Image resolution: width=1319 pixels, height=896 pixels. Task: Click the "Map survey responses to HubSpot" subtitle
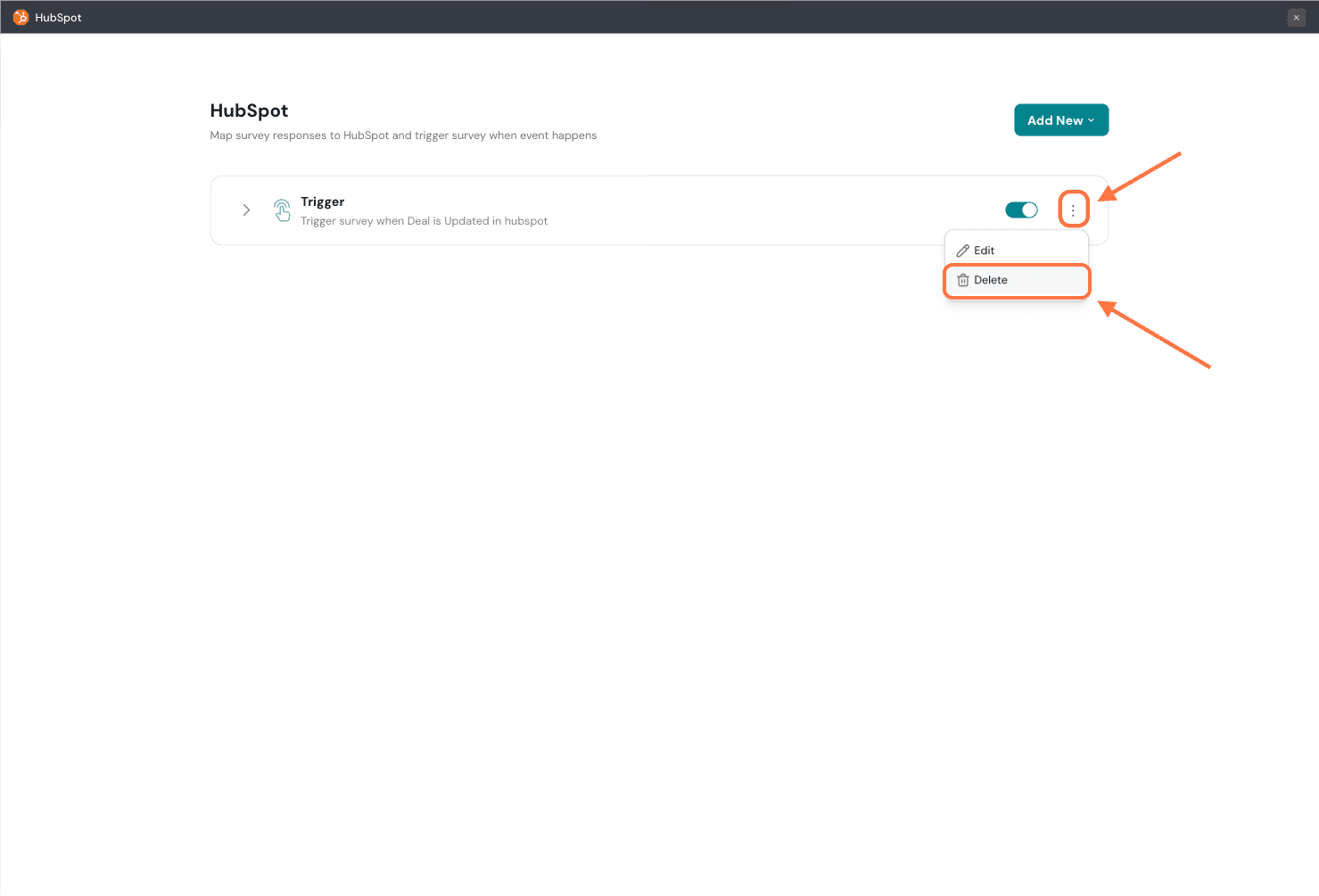click(x=403, y=136)
